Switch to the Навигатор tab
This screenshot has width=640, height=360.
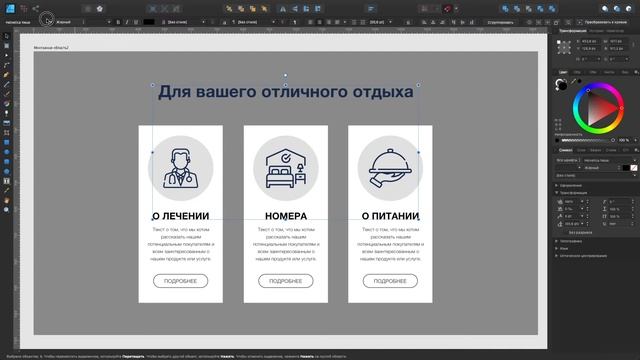click(615, 31)
